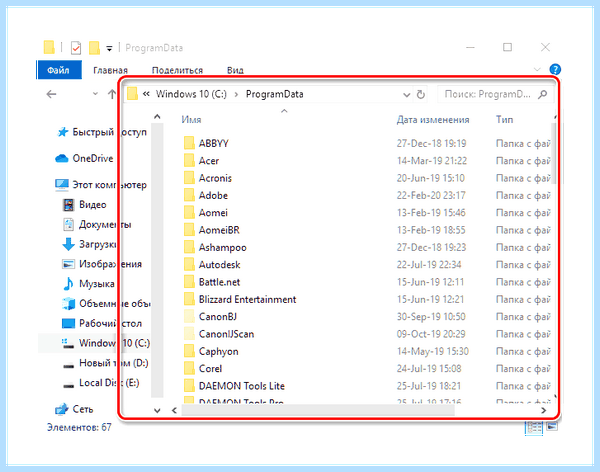Sort by Дата изменения column
The width and height of the screenshot is (600, 472).
click(433, 120)
